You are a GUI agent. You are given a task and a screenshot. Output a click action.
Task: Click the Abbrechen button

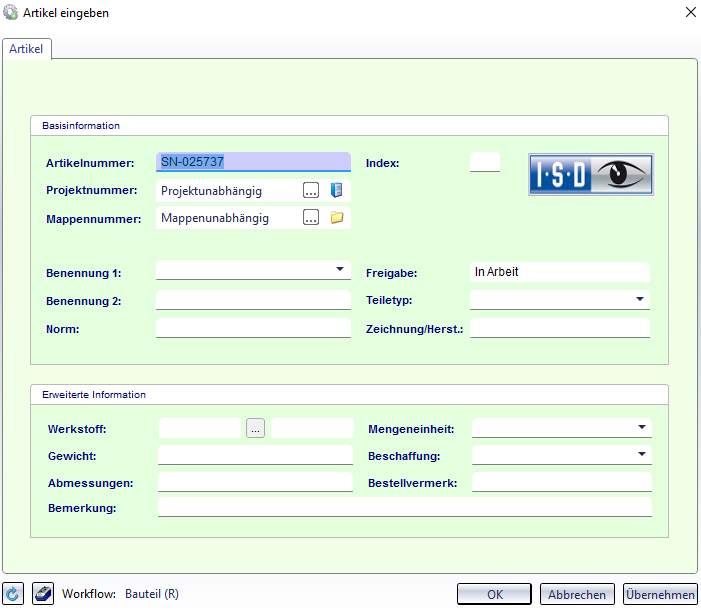tap(577, 594)
